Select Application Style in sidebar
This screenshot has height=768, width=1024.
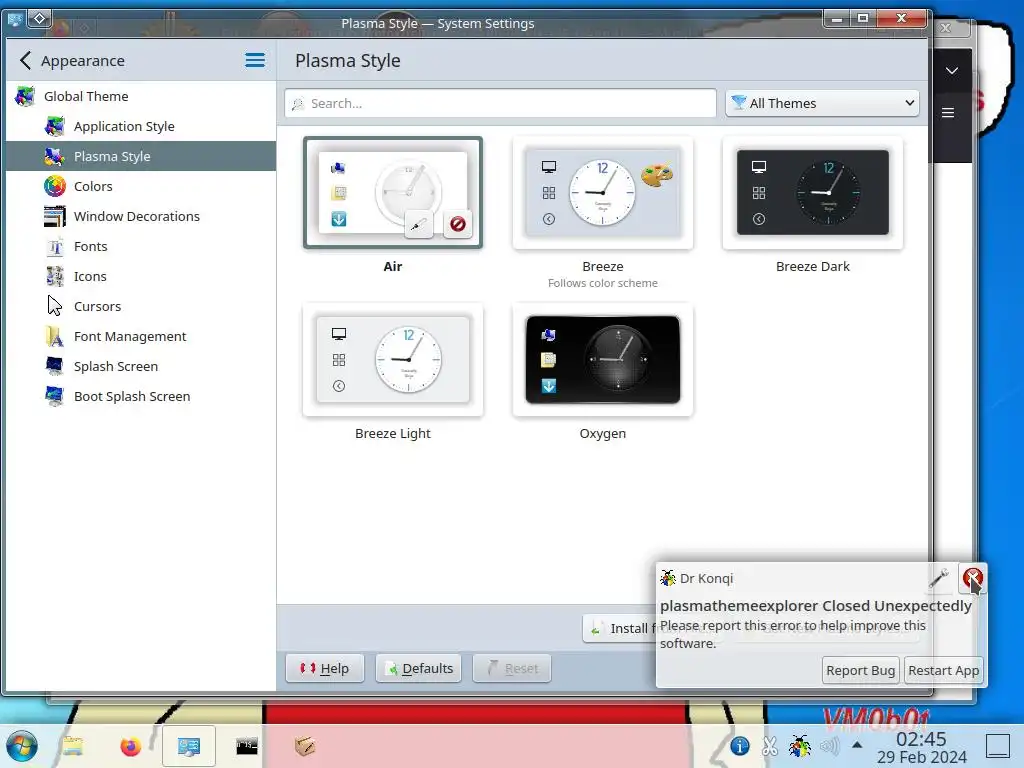pyautogui.click(x=141, y=127)
